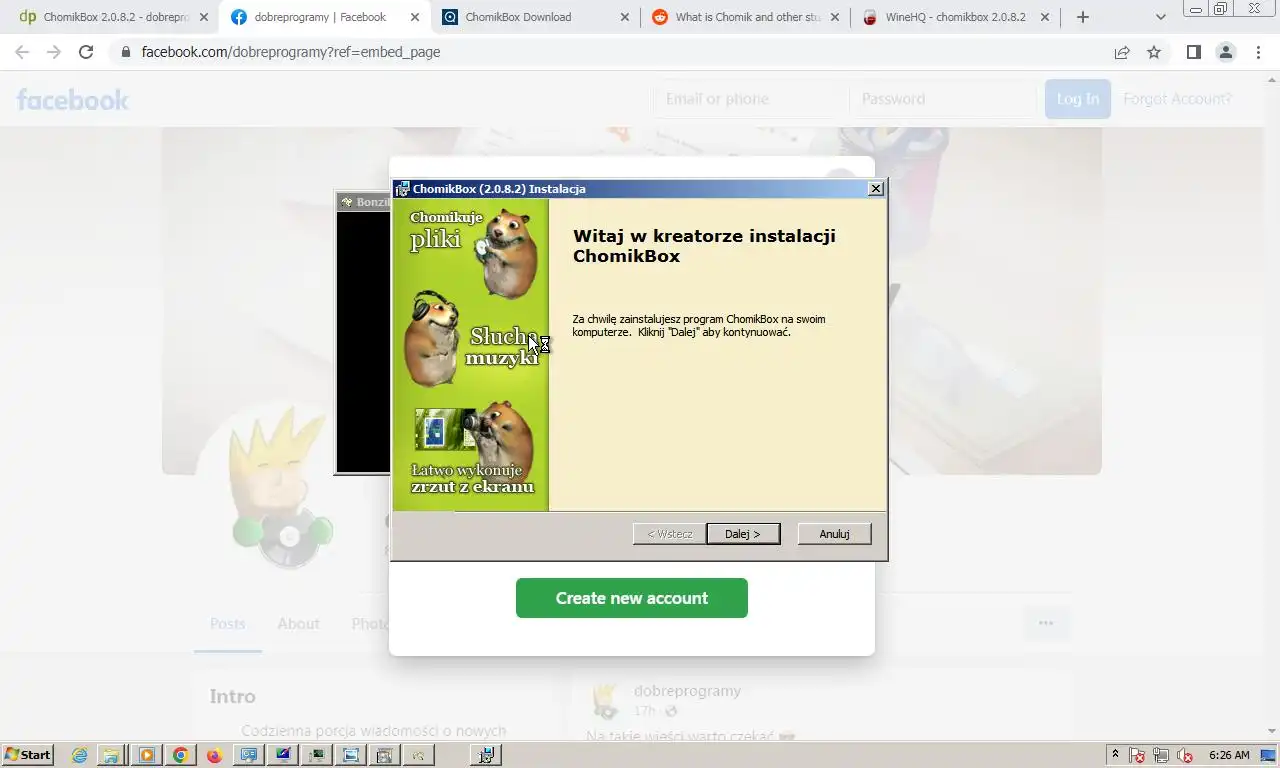Click the address bar URL

(291, 52)
